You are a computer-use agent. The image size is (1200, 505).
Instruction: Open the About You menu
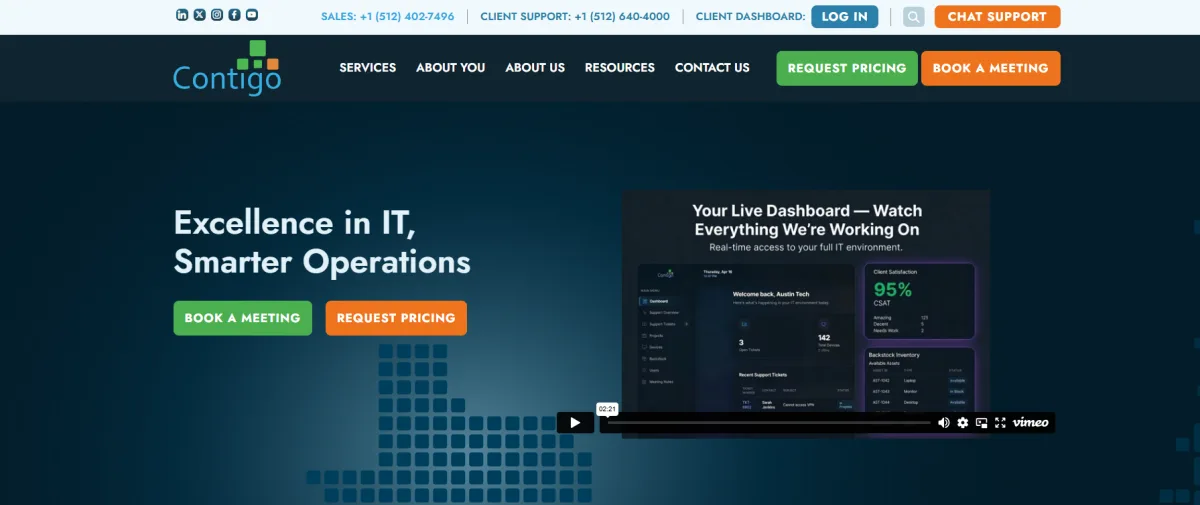[x=451, y=68]
